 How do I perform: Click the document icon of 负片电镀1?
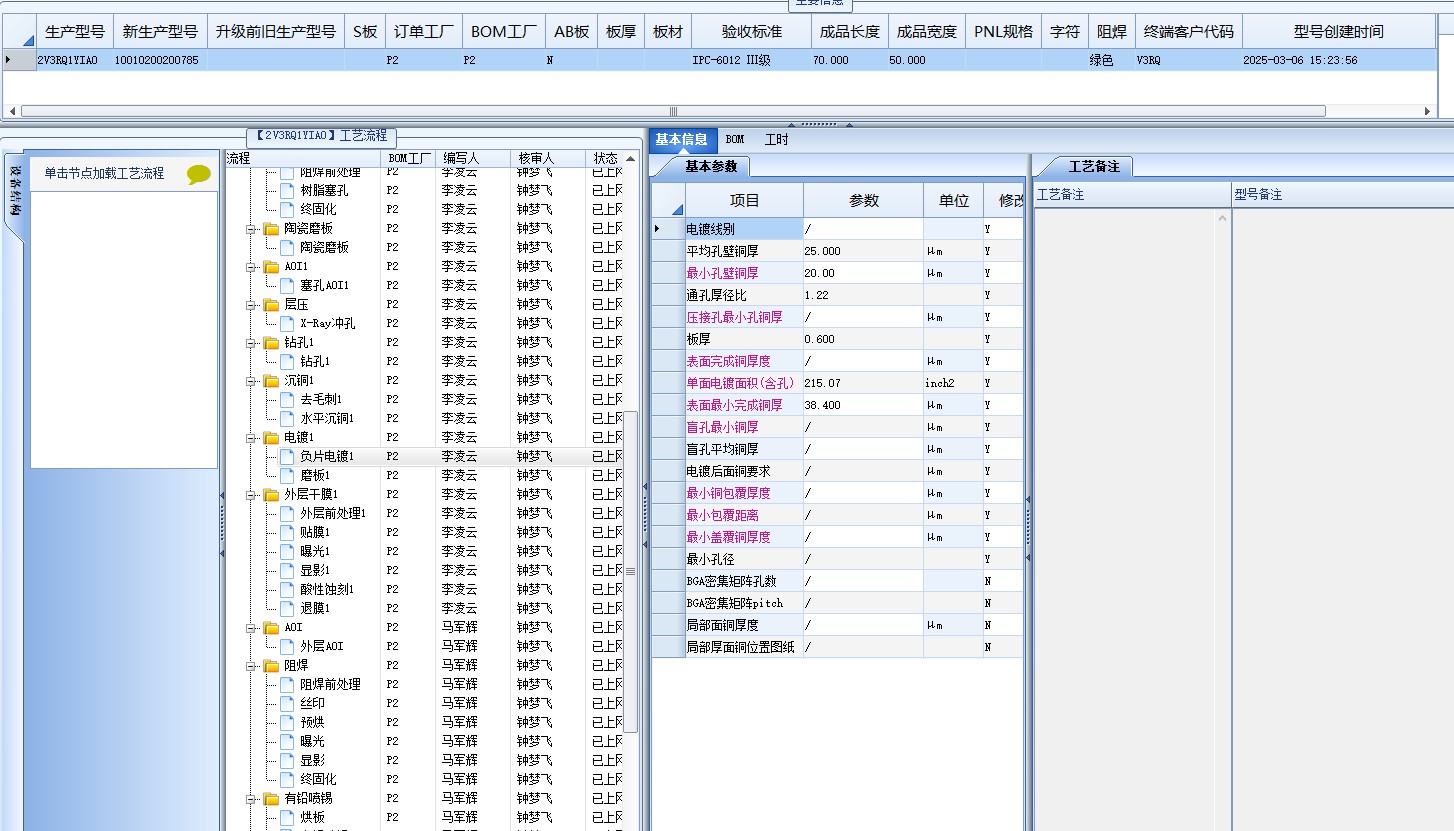(288, 457)
